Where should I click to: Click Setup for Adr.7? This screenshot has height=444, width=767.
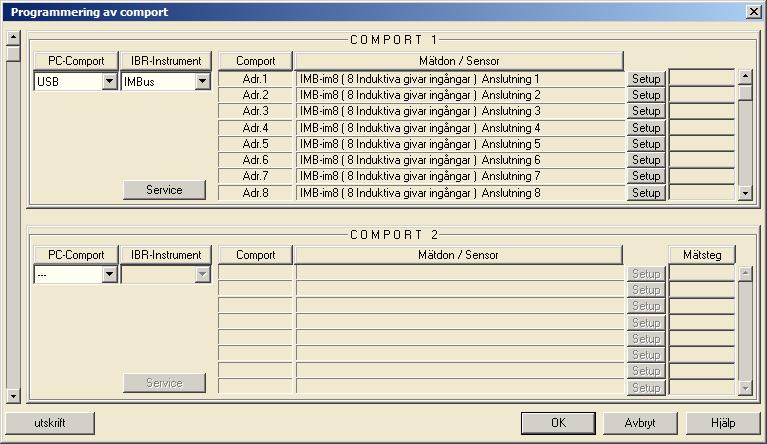(646, 176)
